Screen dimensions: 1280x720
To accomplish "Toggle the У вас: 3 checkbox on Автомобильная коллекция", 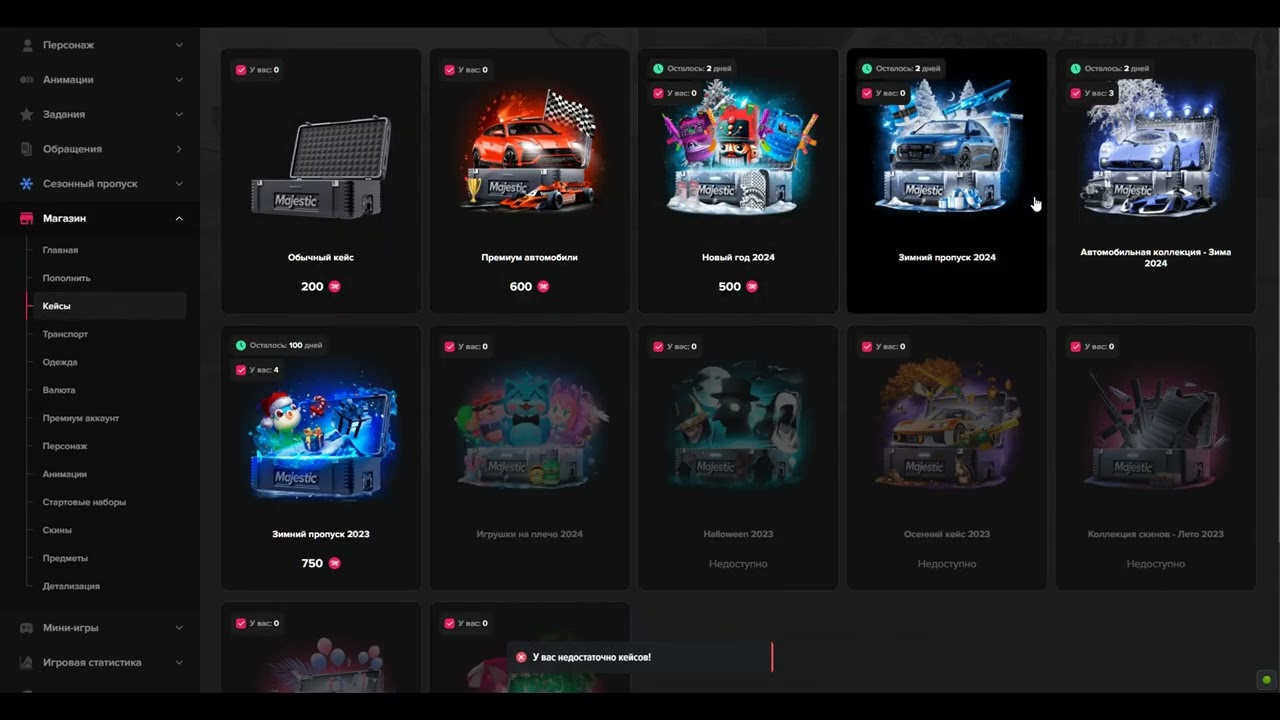I will pos(1076,93).
